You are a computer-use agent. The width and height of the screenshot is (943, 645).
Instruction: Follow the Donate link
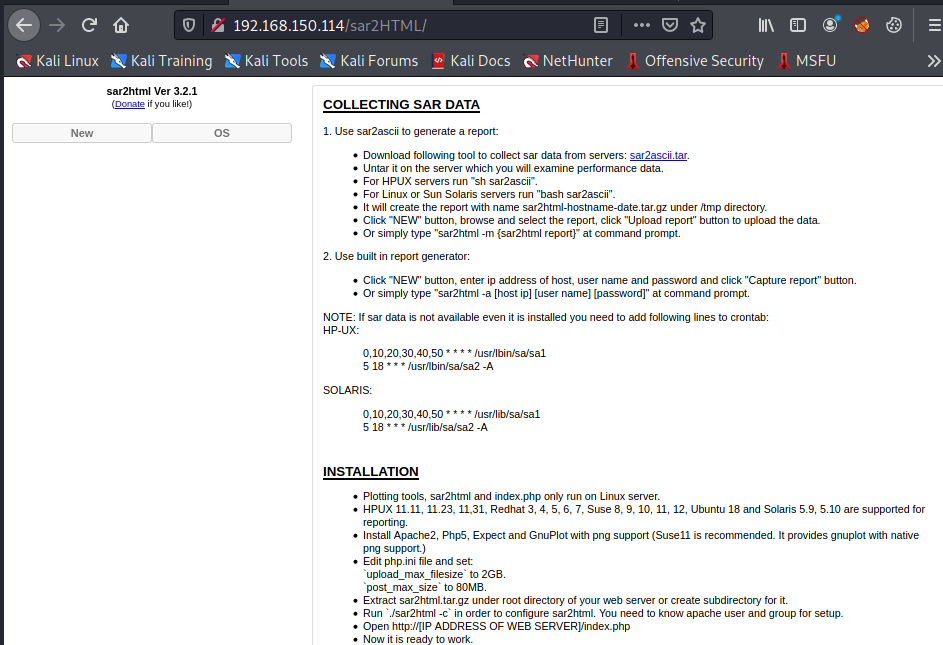[x=129, y=104]
